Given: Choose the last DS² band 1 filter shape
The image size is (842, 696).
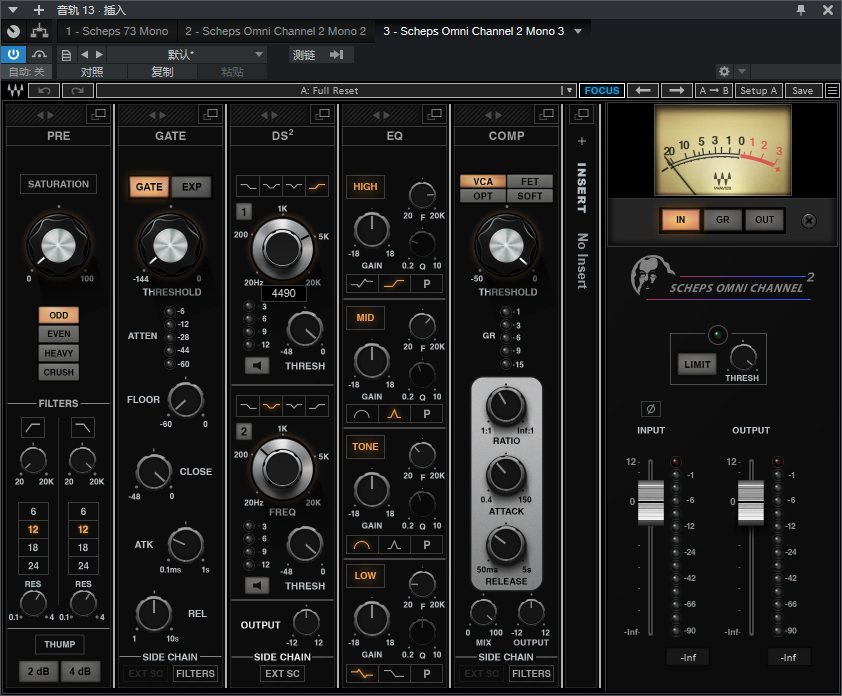Looking at the screenshot, I should pyautogui.click(x=317, y=186).
